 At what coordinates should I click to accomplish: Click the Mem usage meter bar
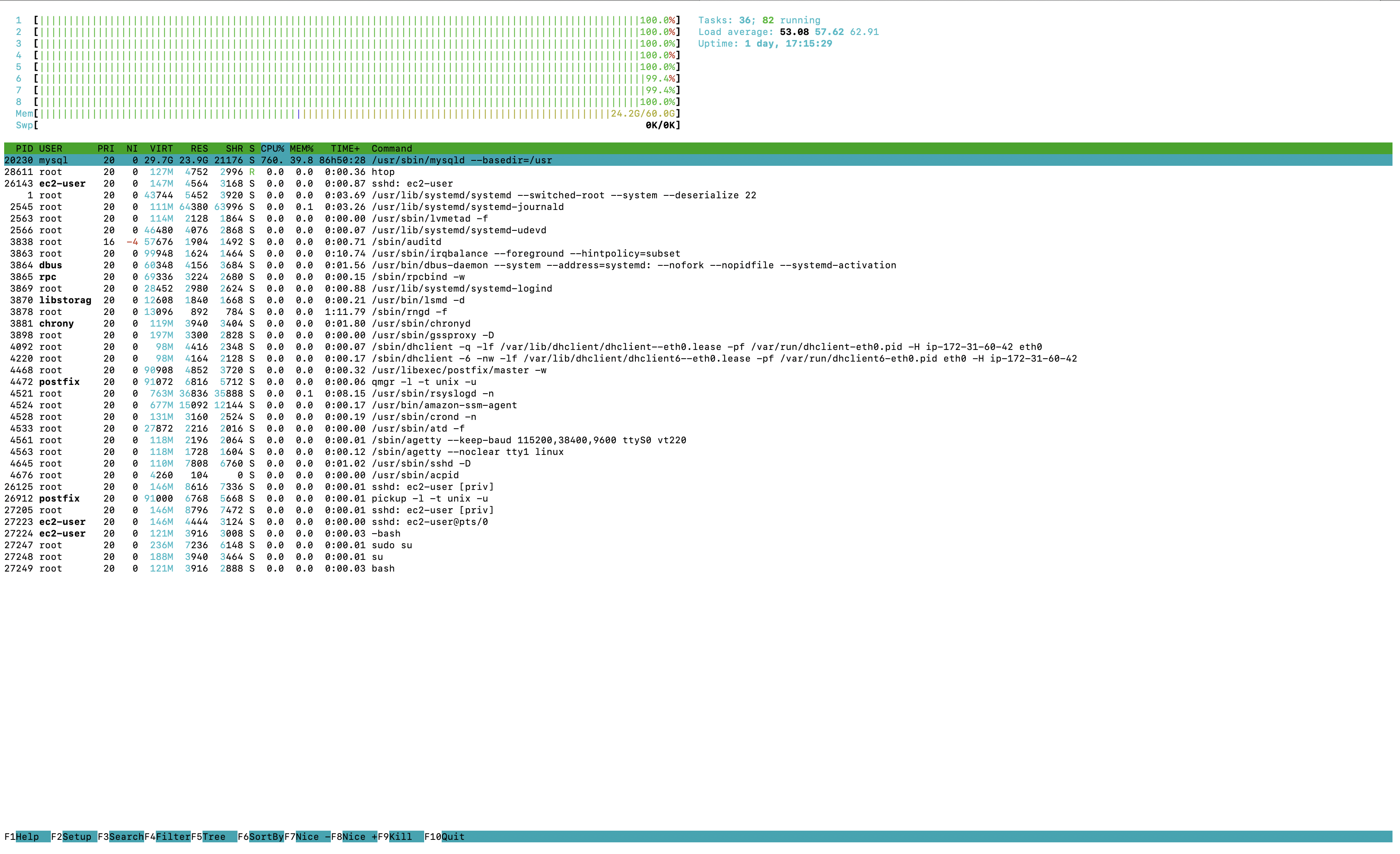[x=348, y=113]
